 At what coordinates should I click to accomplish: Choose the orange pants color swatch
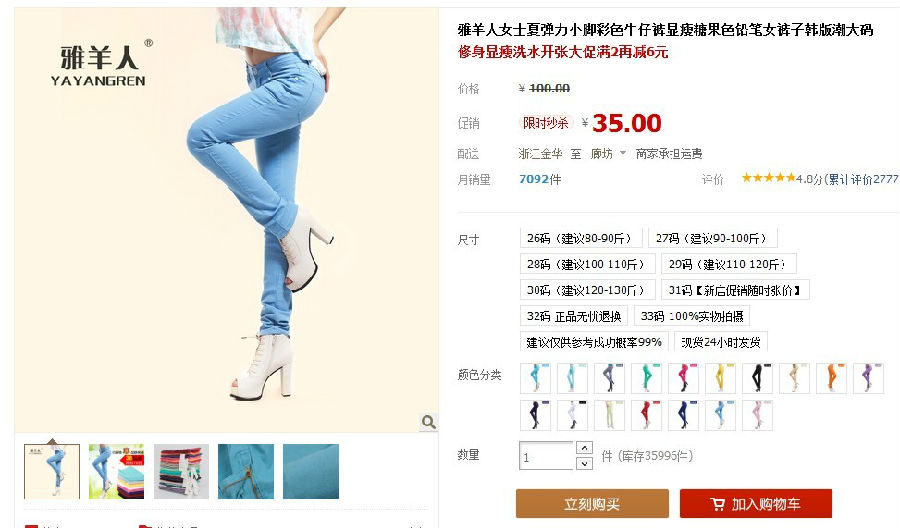coord(831,378)
